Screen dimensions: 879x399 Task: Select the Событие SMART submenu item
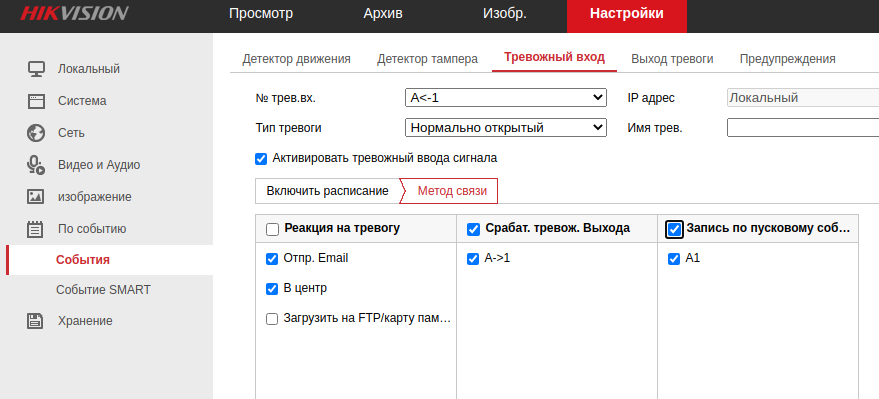[103, 290]
